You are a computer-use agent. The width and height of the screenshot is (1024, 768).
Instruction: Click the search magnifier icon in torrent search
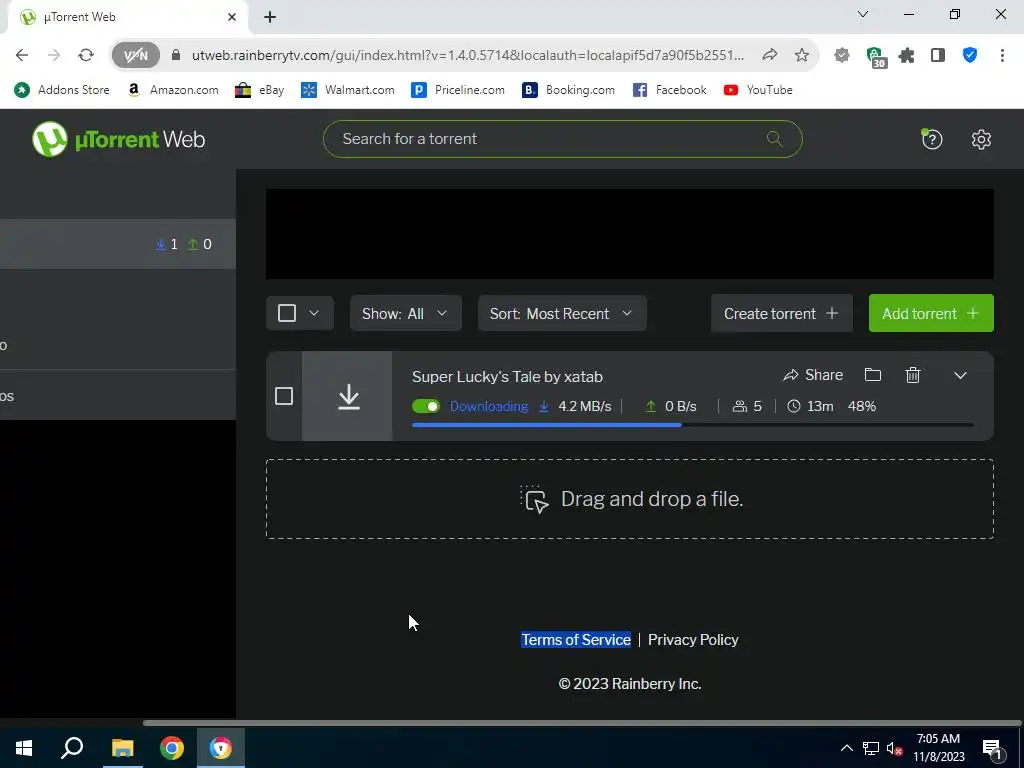[775, 138]
